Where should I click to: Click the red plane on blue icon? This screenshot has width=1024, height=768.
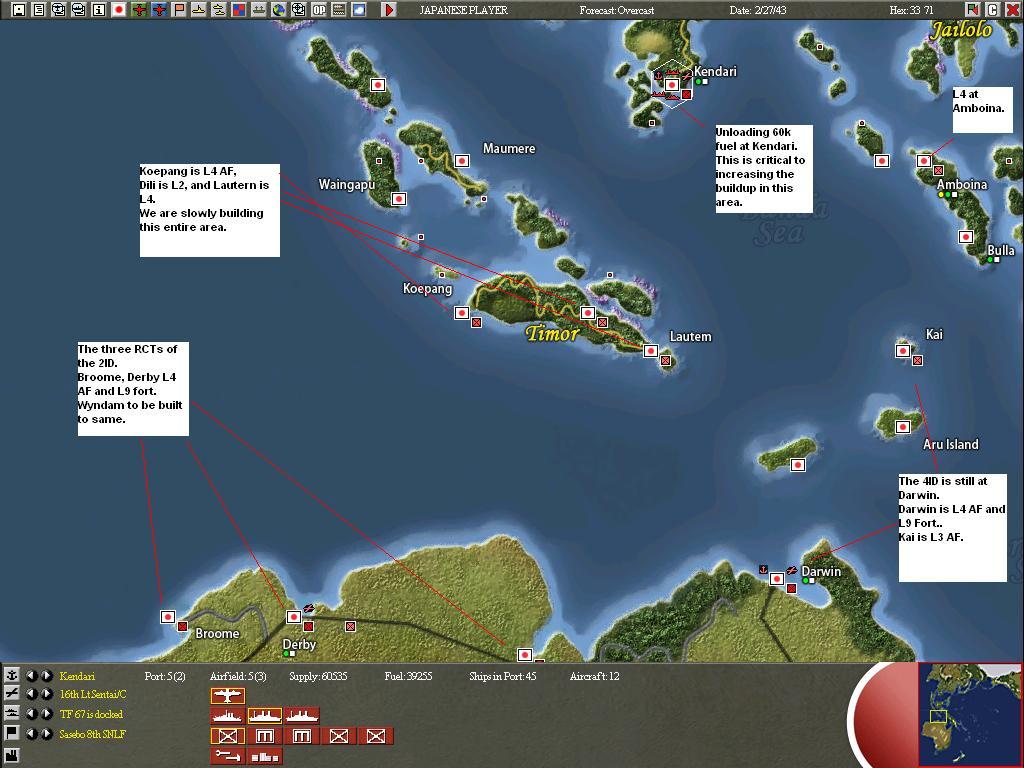pyautogui.click(x=159, y=9)
